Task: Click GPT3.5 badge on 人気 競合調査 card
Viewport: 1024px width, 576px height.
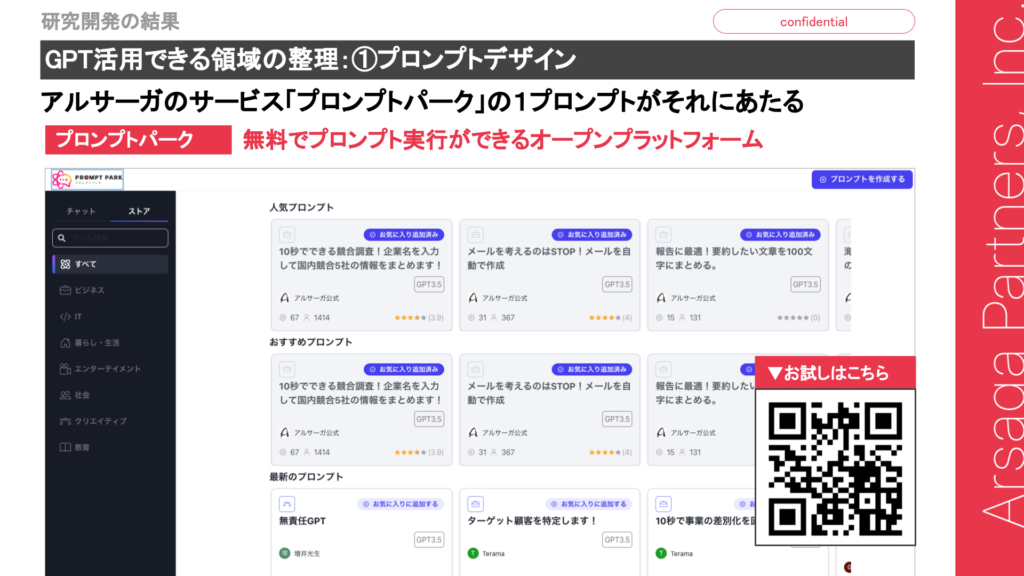Action: (429, 285)
